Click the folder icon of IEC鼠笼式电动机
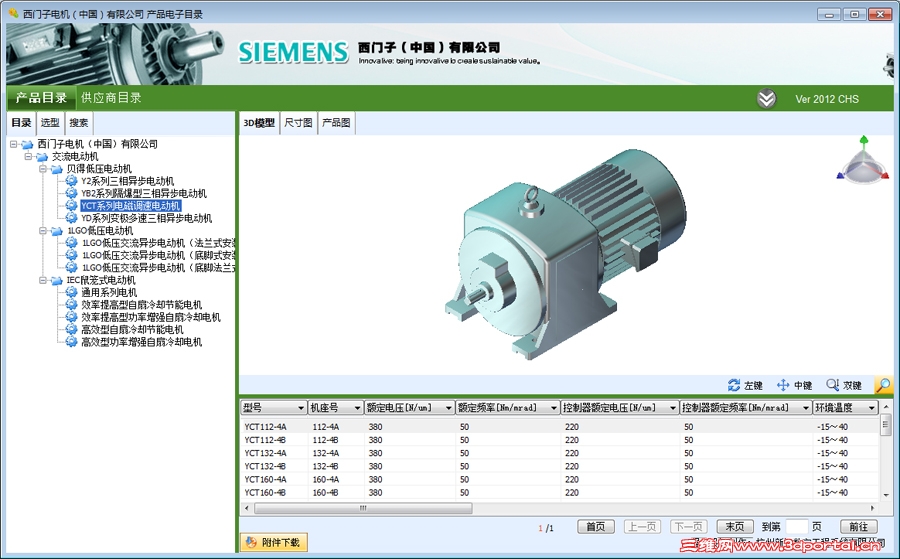 coord(56,280)
